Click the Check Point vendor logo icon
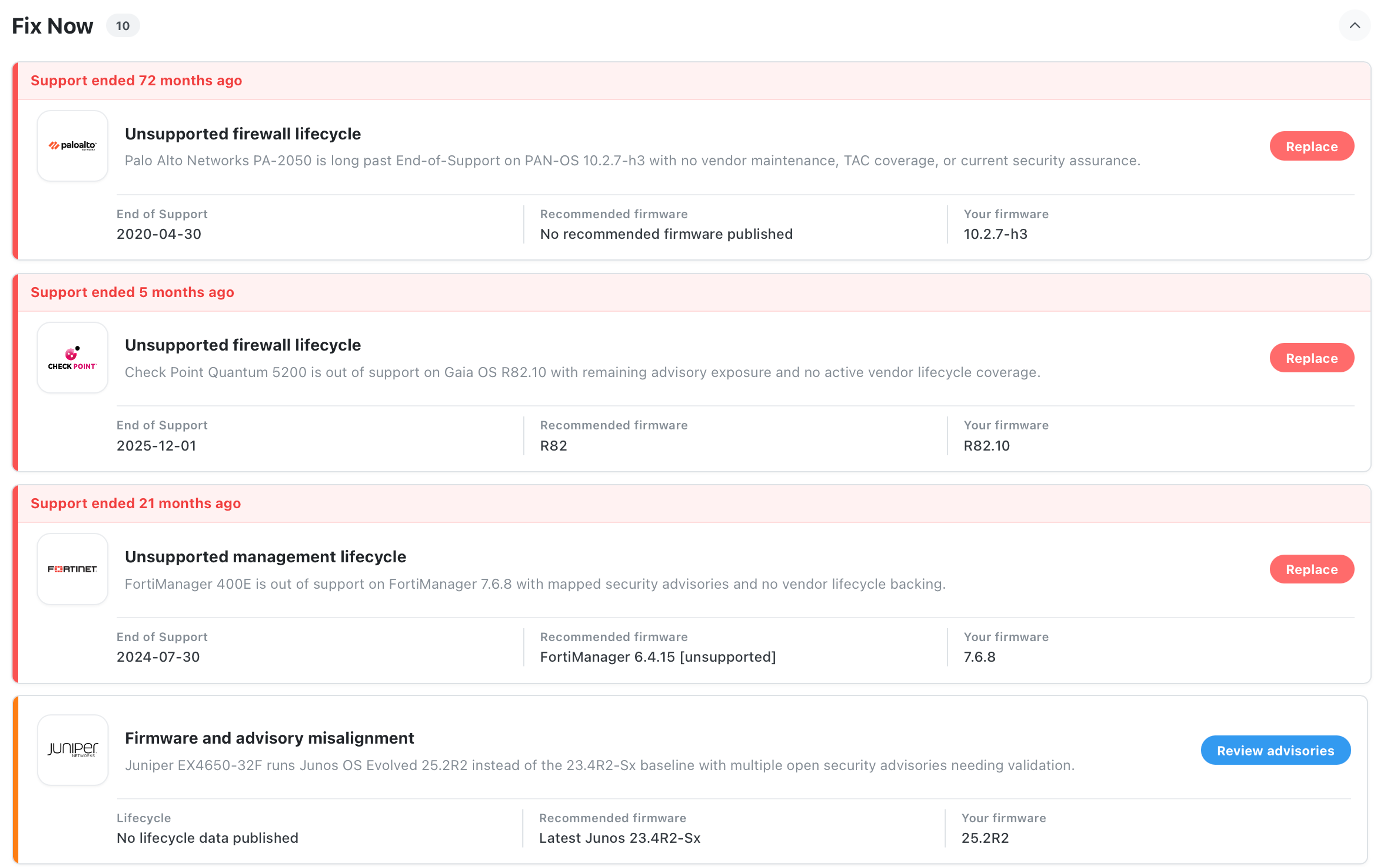Viewport: 1384px width, 868px height. 73,358
